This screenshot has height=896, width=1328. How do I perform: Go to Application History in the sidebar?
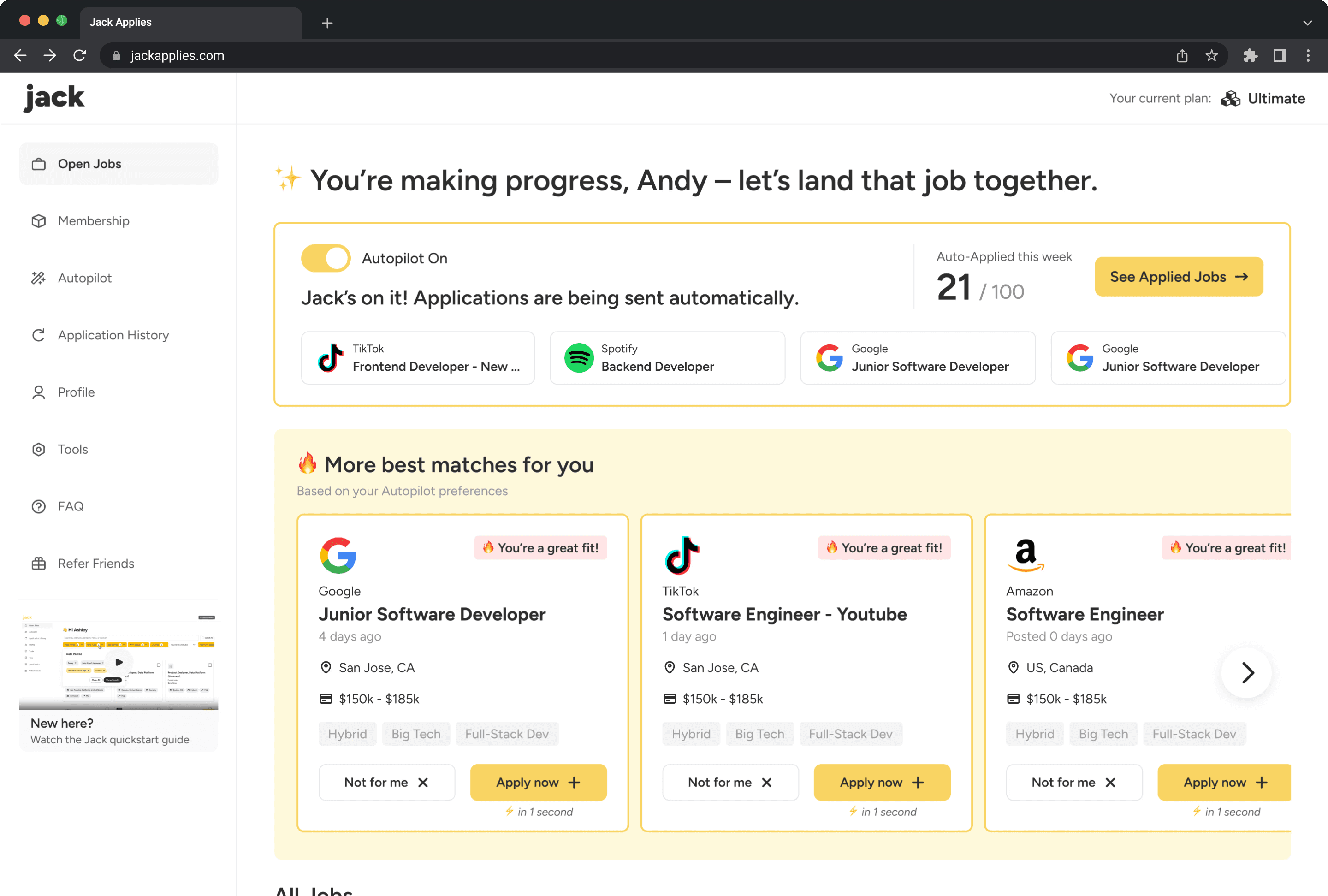click(x=113, y=335)
